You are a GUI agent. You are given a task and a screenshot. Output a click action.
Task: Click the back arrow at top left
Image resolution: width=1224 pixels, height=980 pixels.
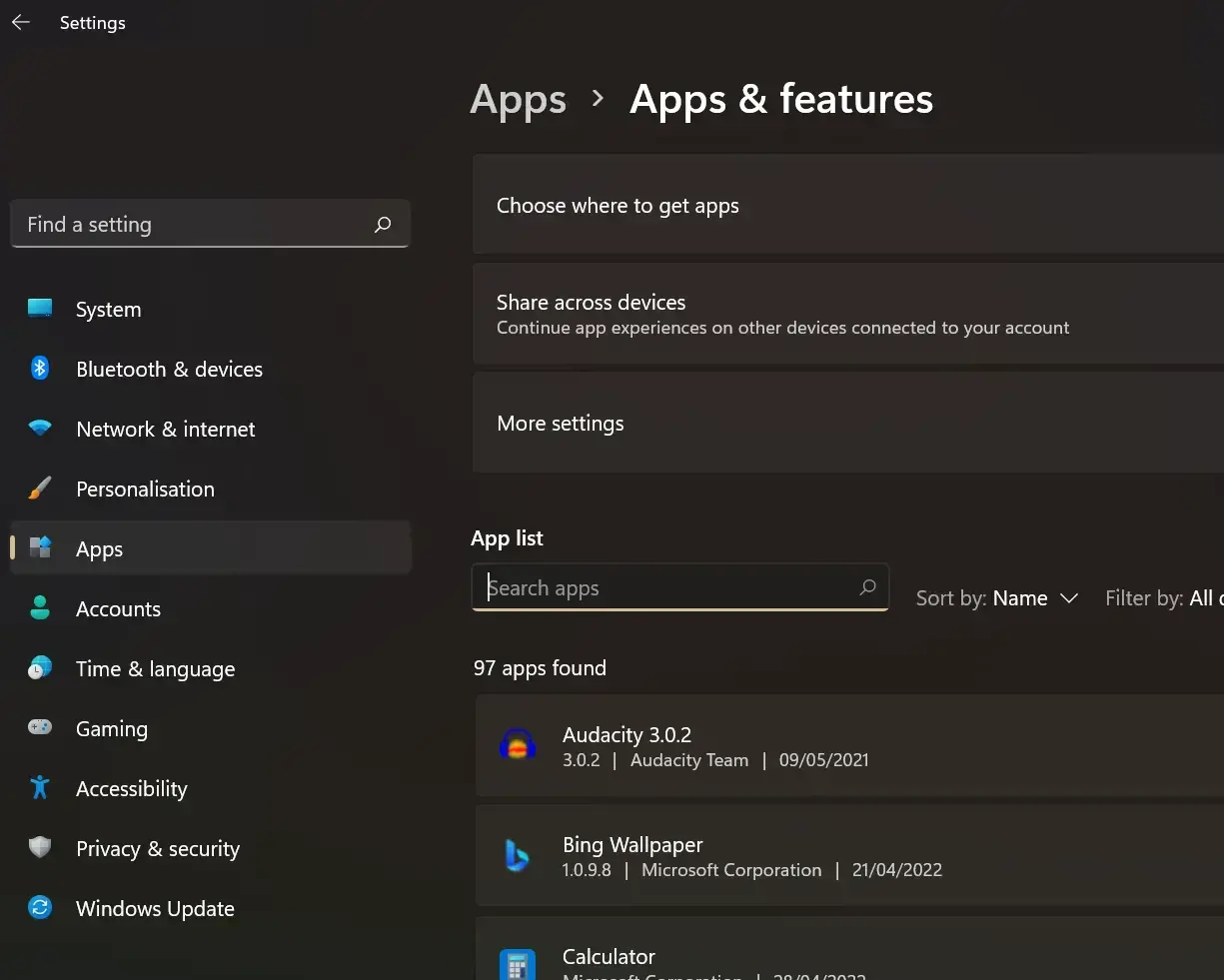[x=21, y=22]
